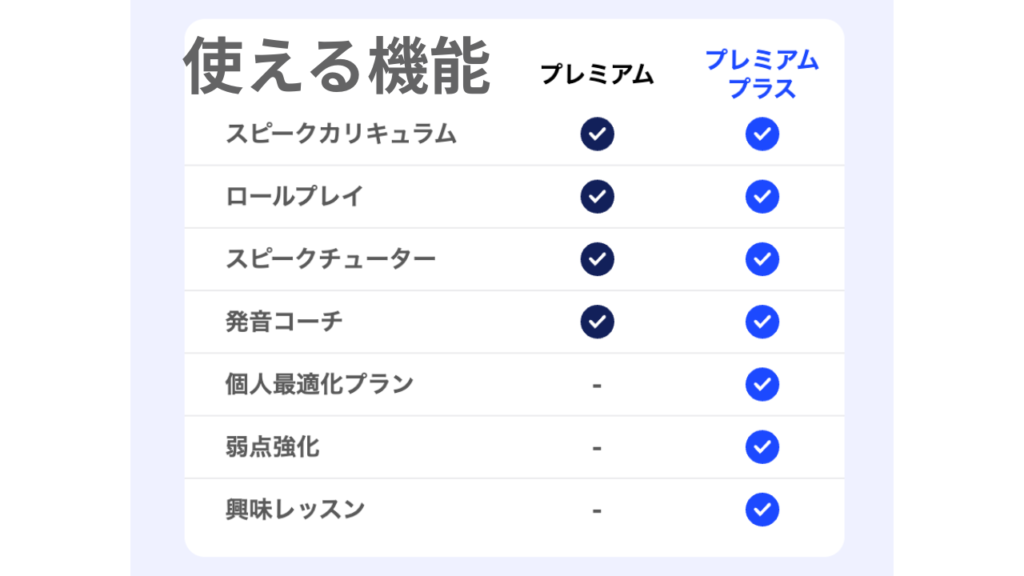
Task: Click Premium checkmark for スピークカリキュラム
Action: 597,134
